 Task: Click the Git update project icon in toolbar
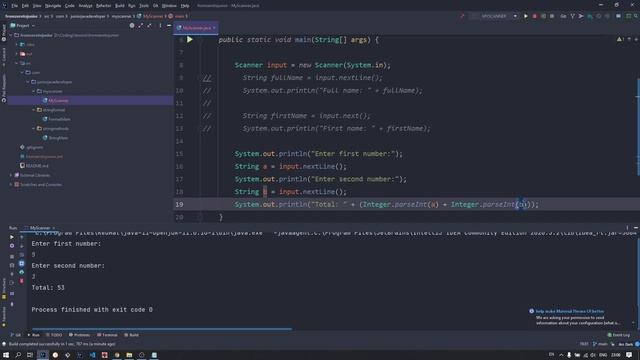point(573,16)
